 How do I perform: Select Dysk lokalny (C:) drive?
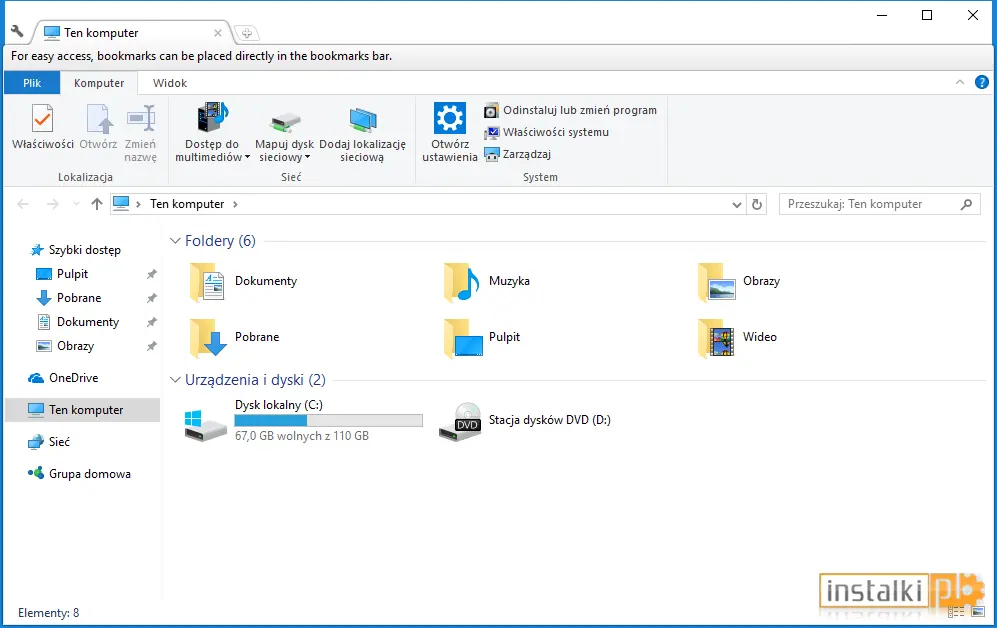[x=303, y=420]
